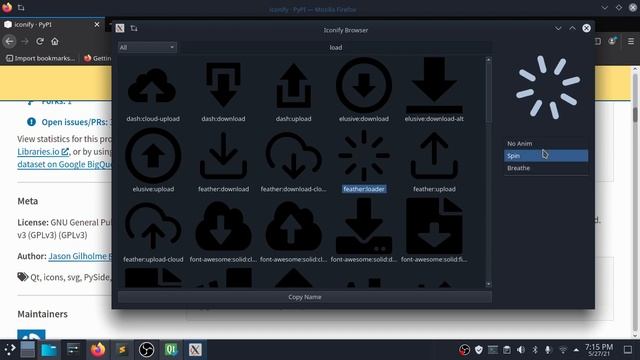Click the Bluetooth icon in the system tray

[x=535, y=350]
